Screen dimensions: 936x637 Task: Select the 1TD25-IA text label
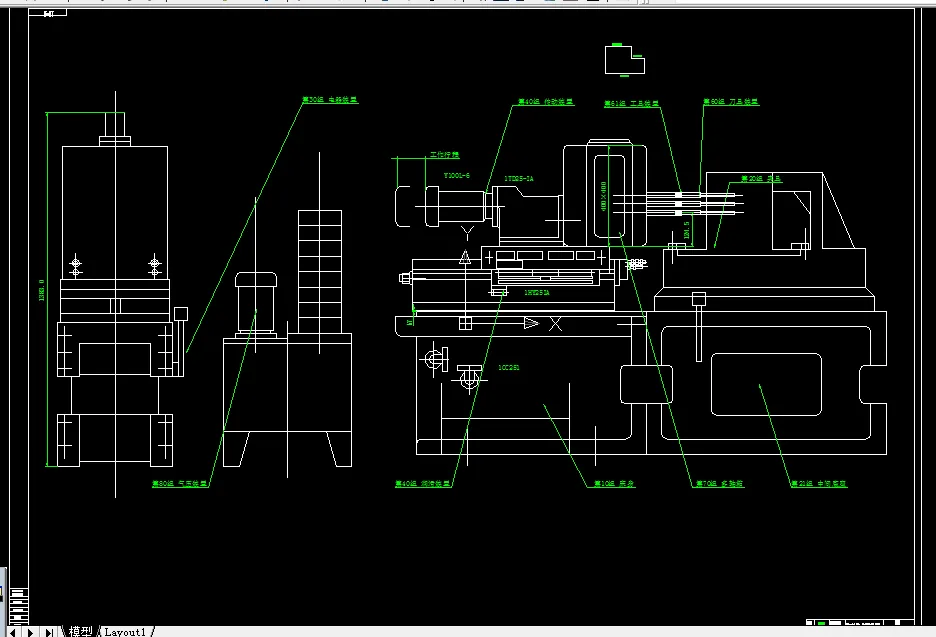pyautogui.click(x=519, y=179)
